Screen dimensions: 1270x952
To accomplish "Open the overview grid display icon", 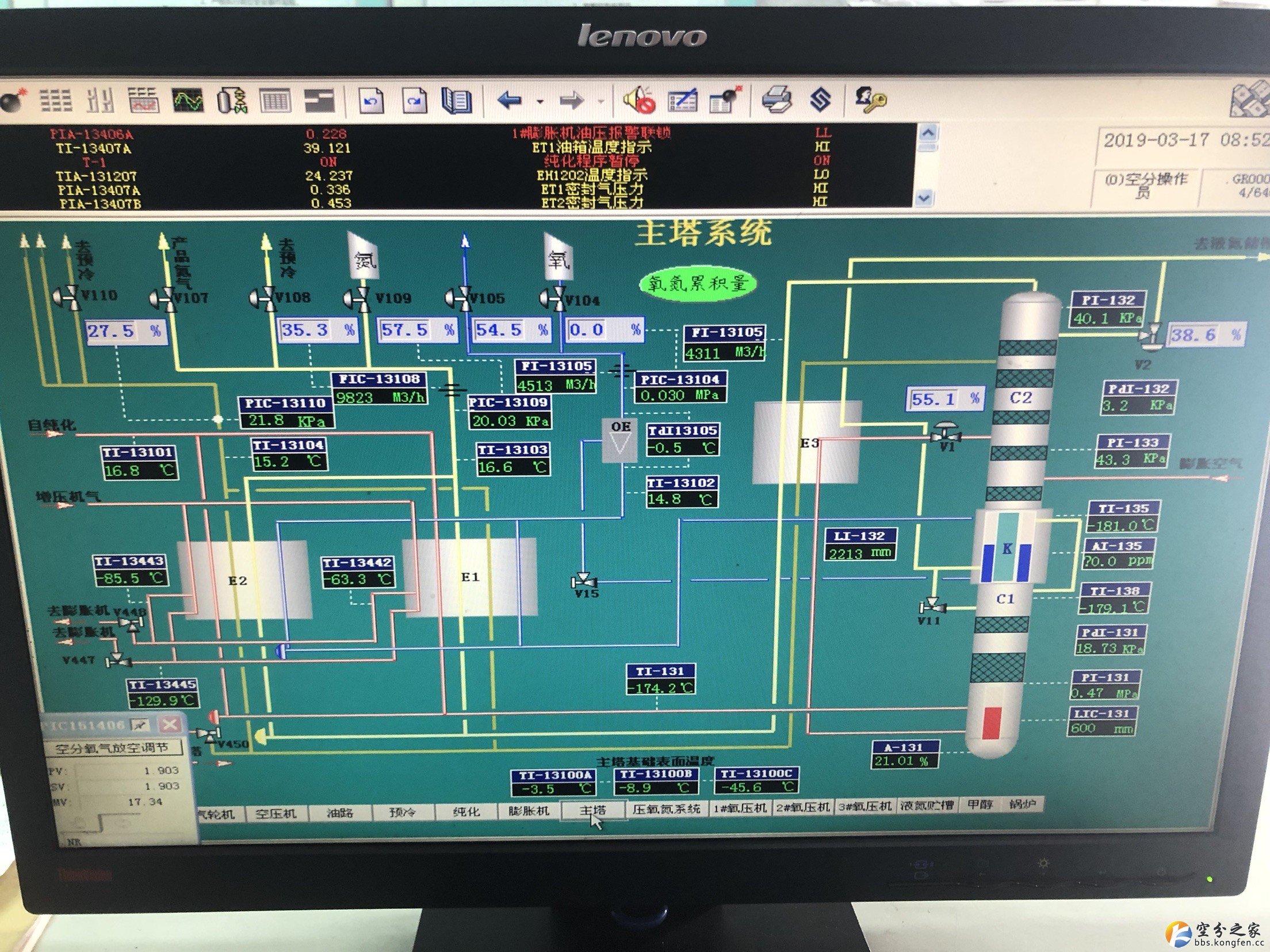I will pyautogui.click(x=56, y=101).
